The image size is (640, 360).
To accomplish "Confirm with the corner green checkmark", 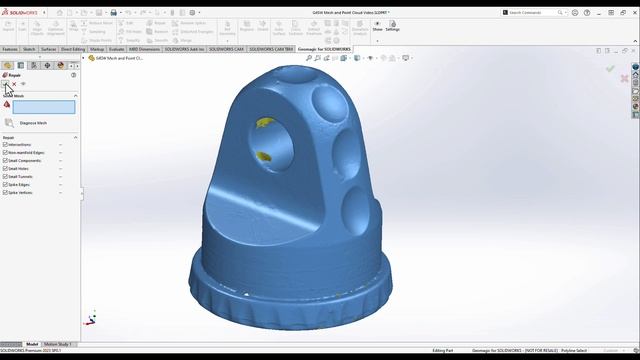I will (x=610, y=69).
